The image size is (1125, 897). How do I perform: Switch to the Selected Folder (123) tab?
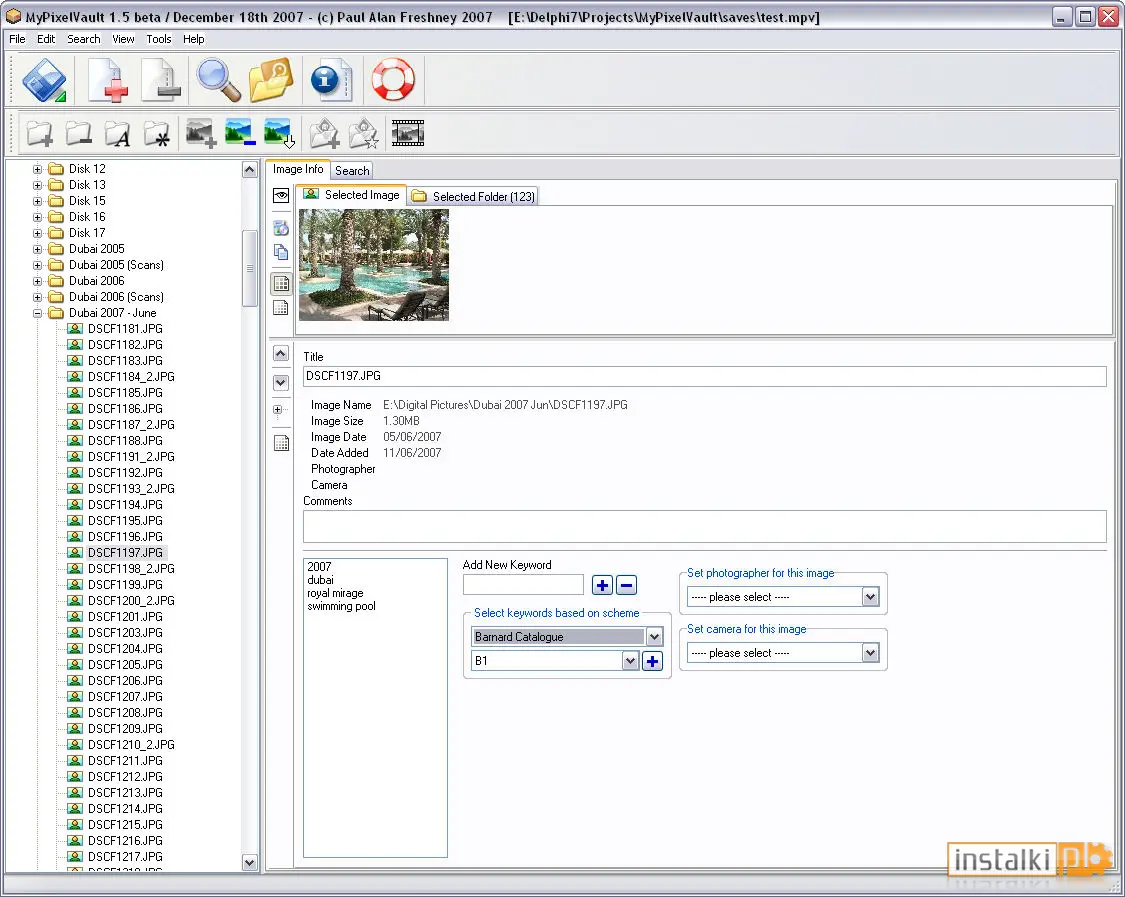[474, 196]
